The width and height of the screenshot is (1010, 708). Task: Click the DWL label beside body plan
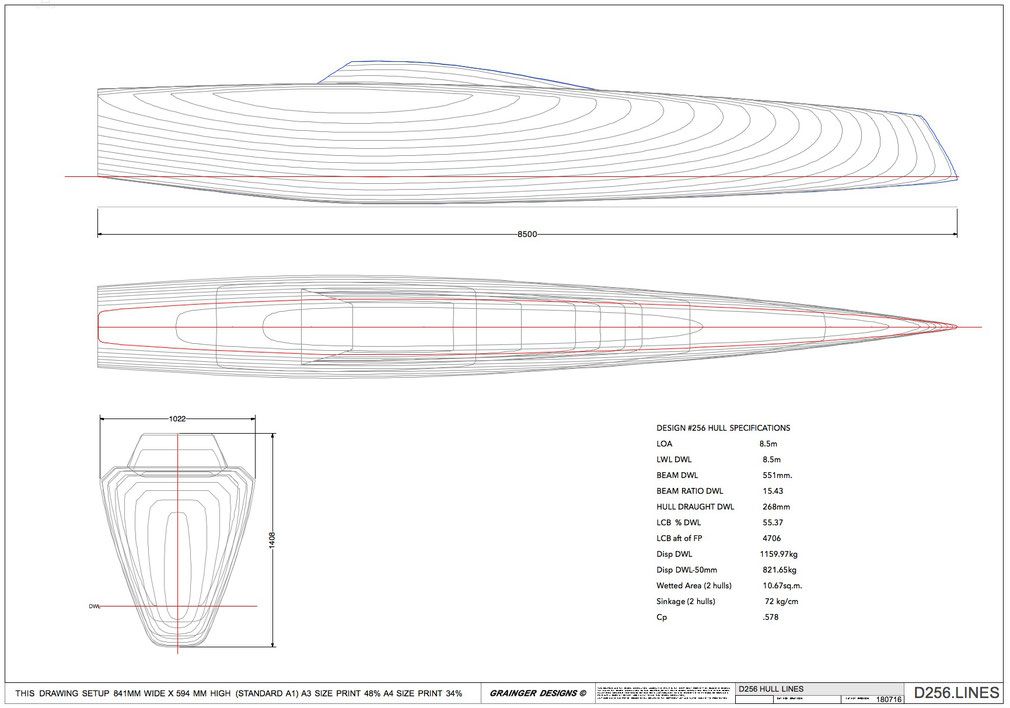(x=95, y=606)
